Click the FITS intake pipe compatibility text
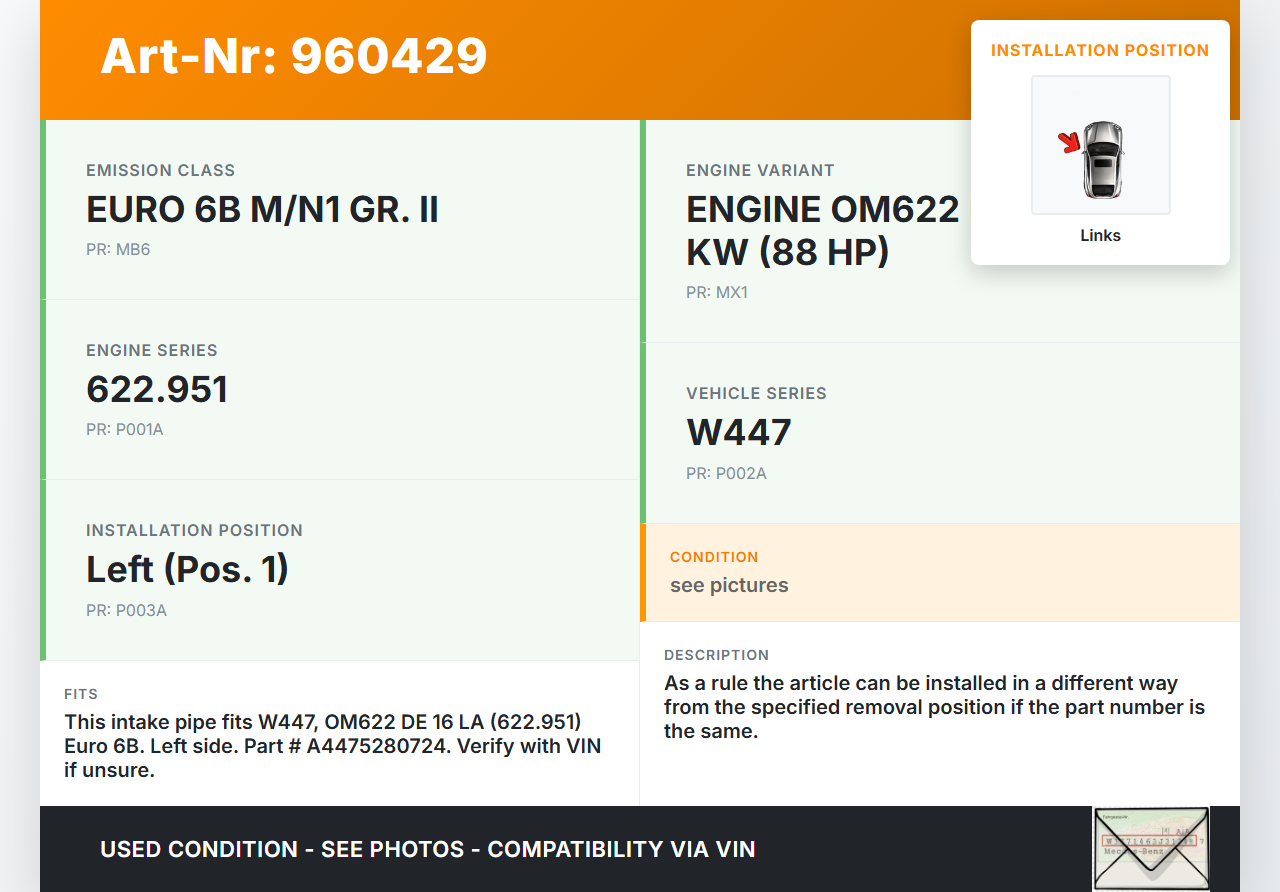Image resolution: width=1280 pixels, height=892 pixels. 333,745
